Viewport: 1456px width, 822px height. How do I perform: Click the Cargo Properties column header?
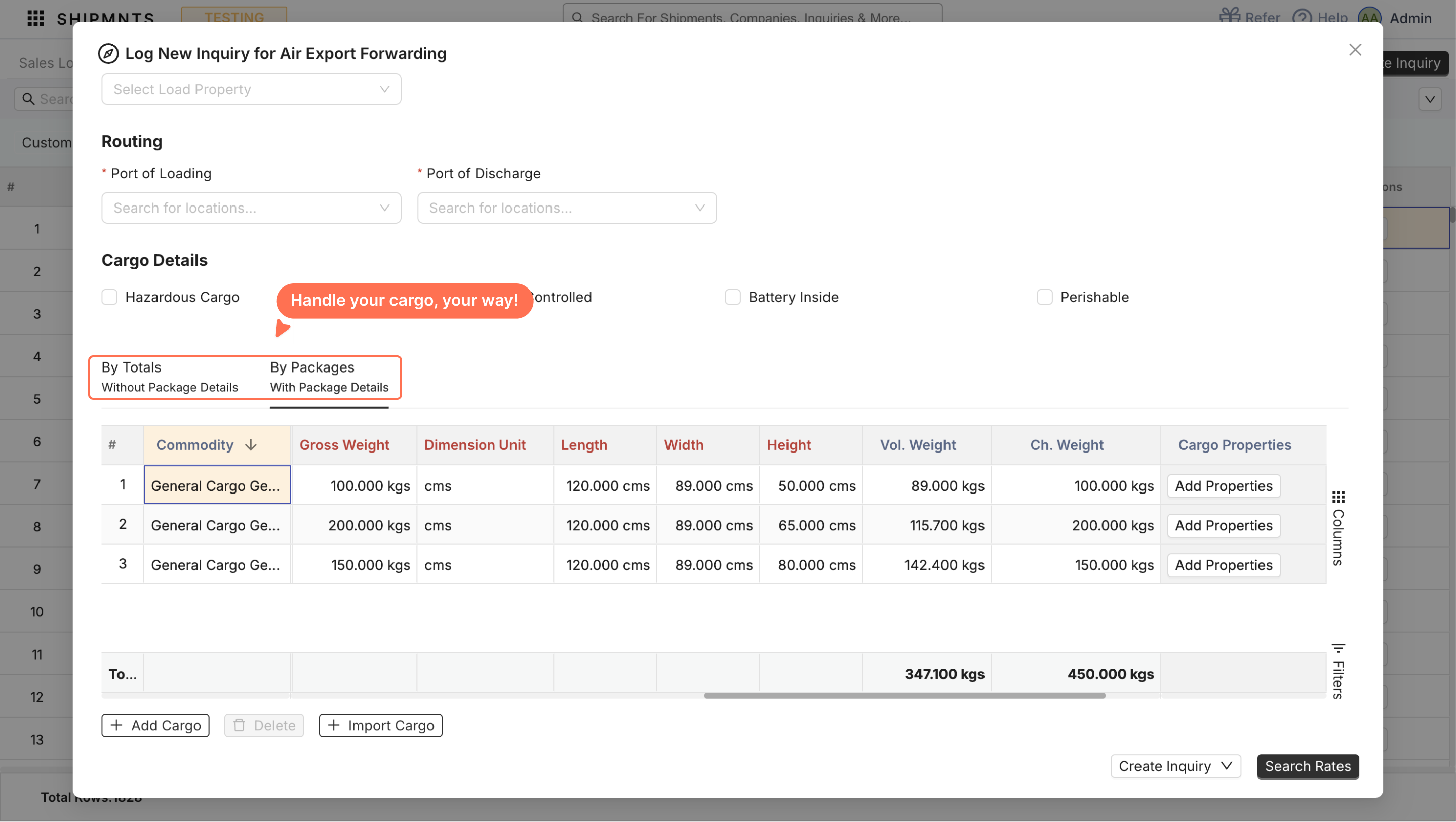(1243, 445)
